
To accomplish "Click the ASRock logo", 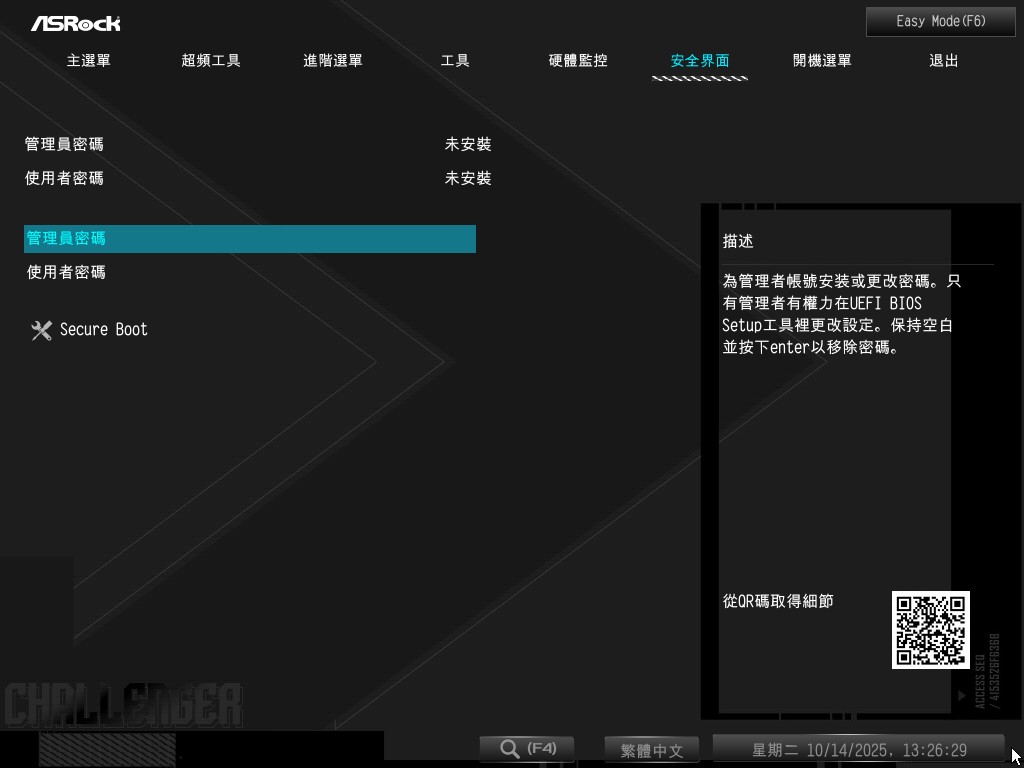I will 75,22.
